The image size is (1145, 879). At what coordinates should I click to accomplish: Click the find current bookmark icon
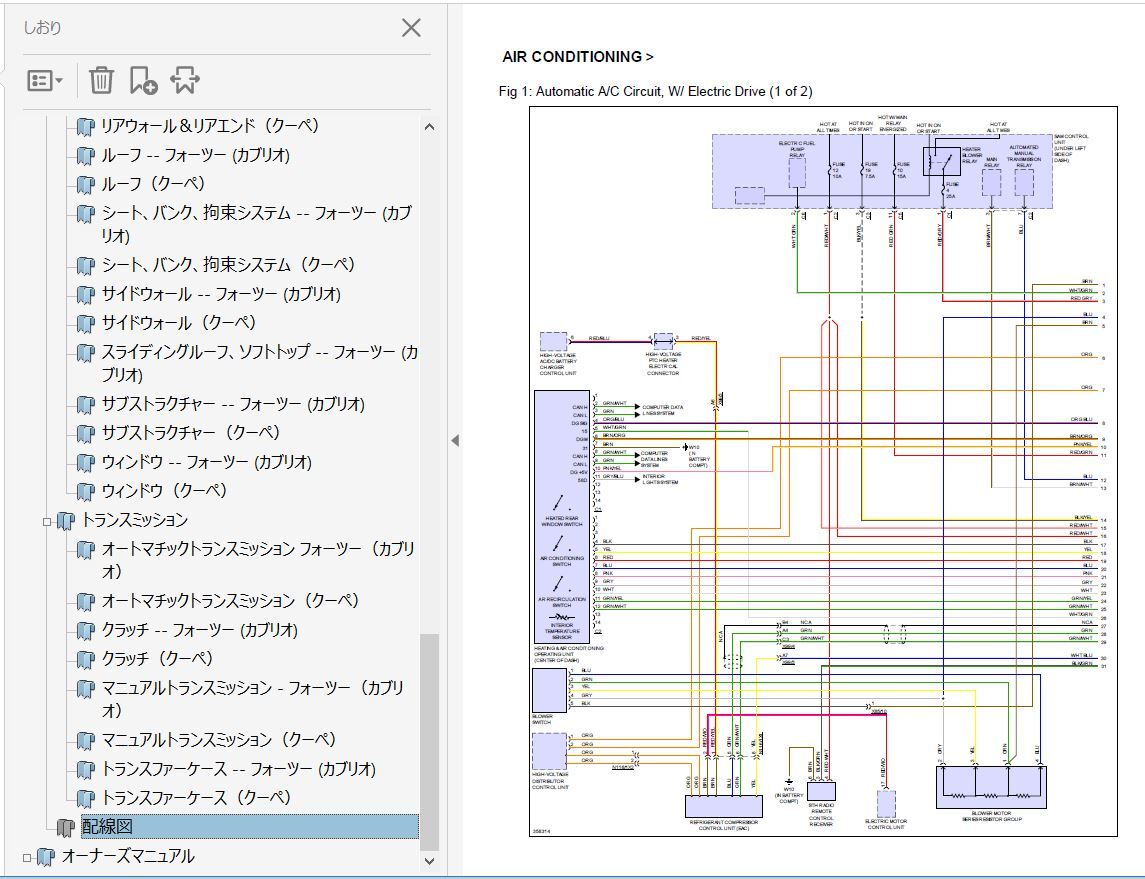pyautogui.click(x=185, y=81)
